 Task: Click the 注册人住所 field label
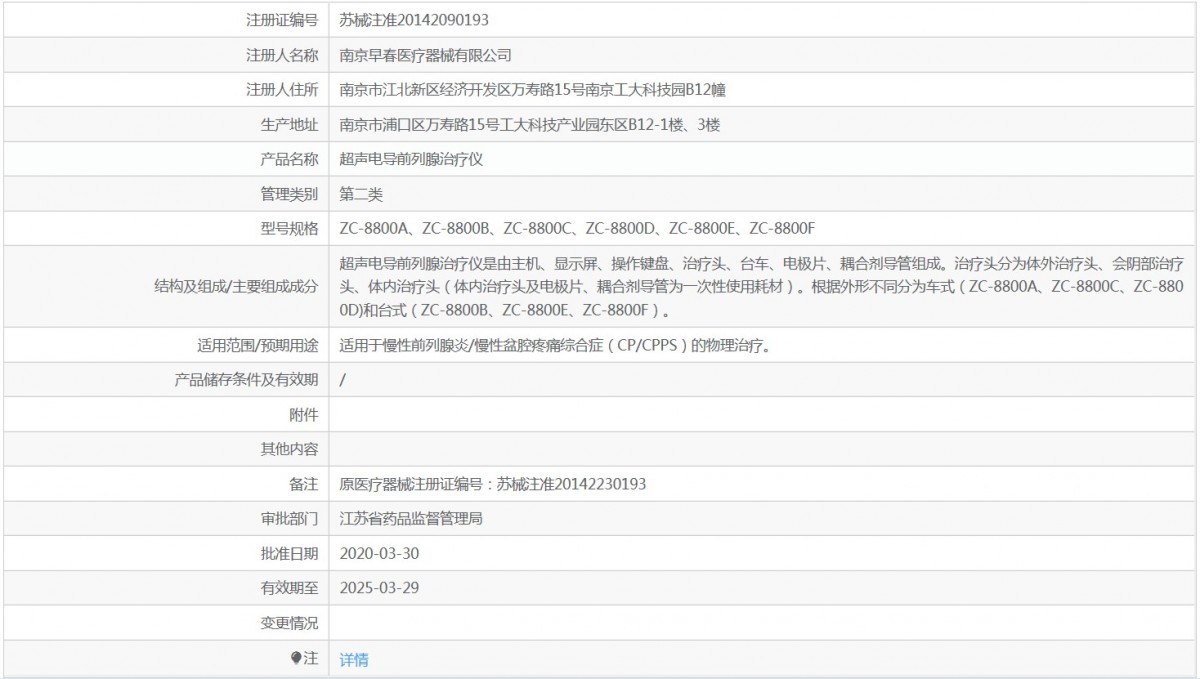282,90
